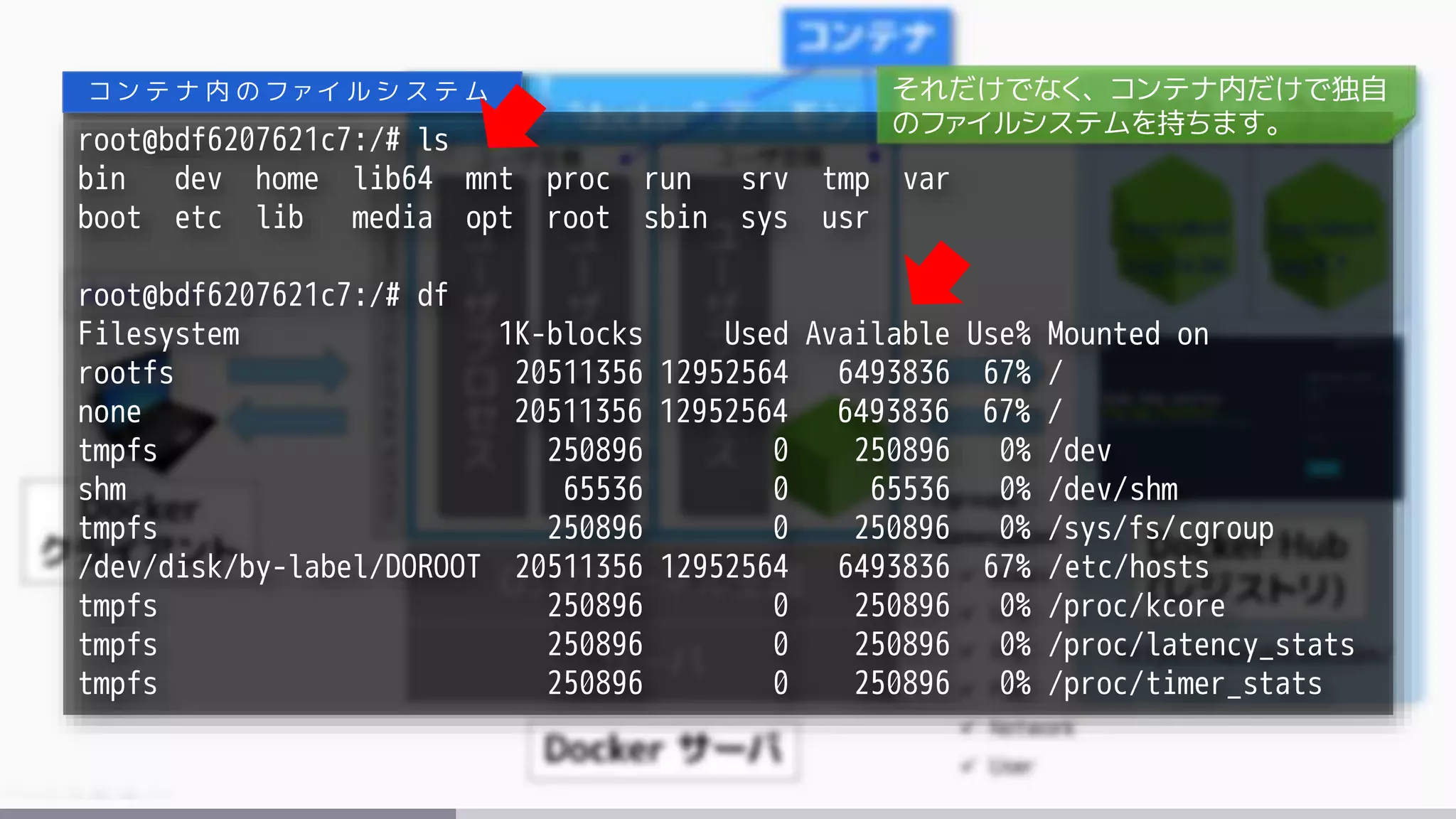Screen dimensions: 1456x819
Task: Click the Use% column header
Action: pyautogui.click(x=999, y=334)
